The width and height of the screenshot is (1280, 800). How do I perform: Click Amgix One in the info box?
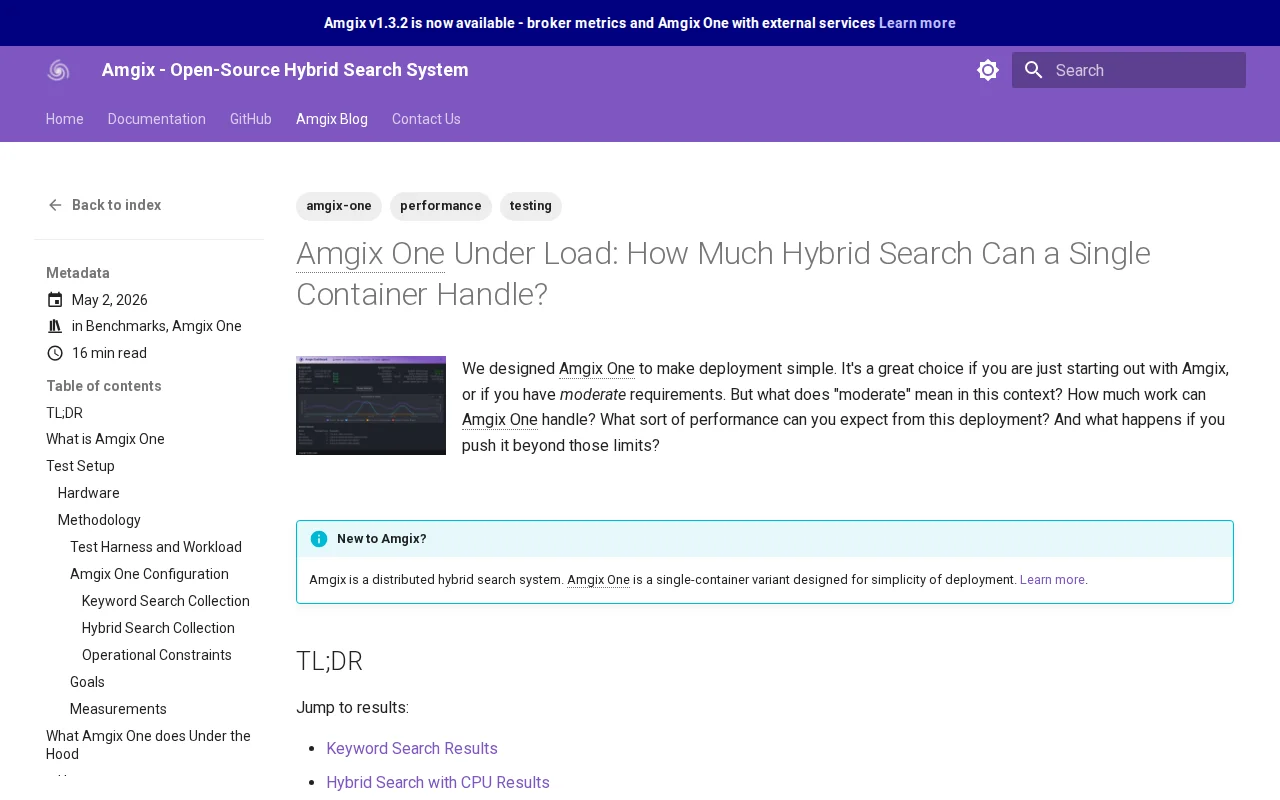tap(598, 580)
